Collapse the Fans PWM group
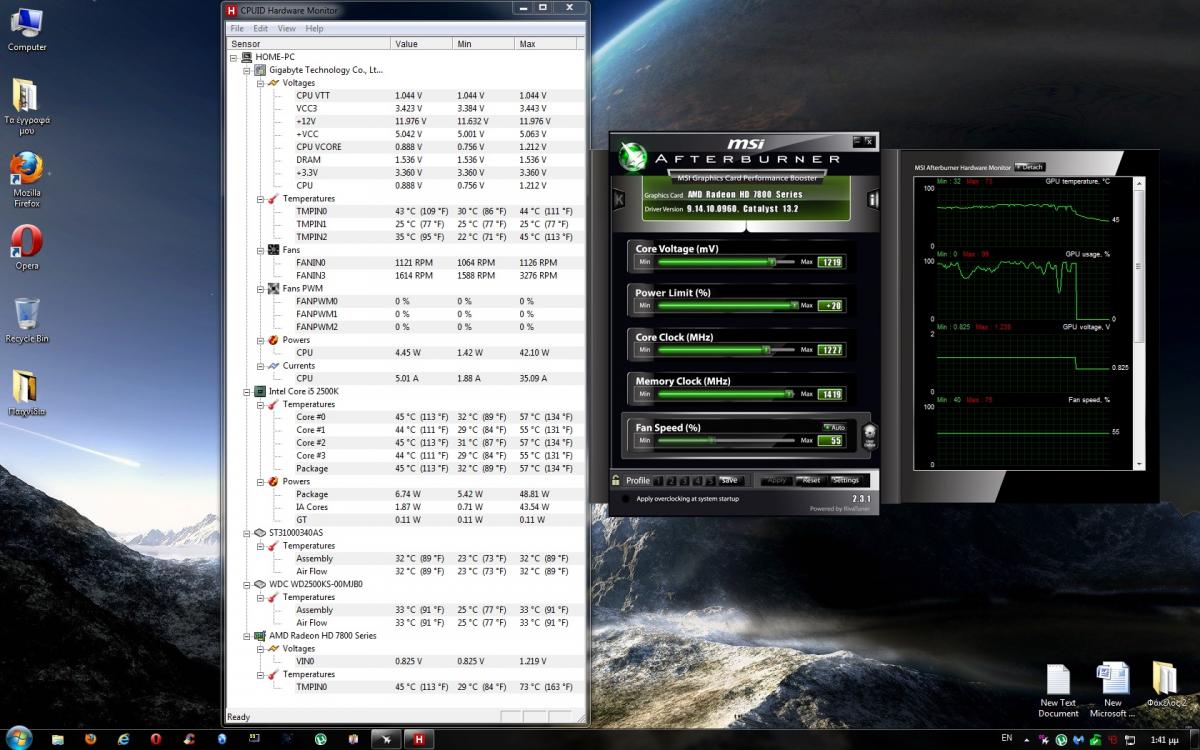Image resolution: width=1200 pixels, height=750 pixels. (x=260, y=288)
